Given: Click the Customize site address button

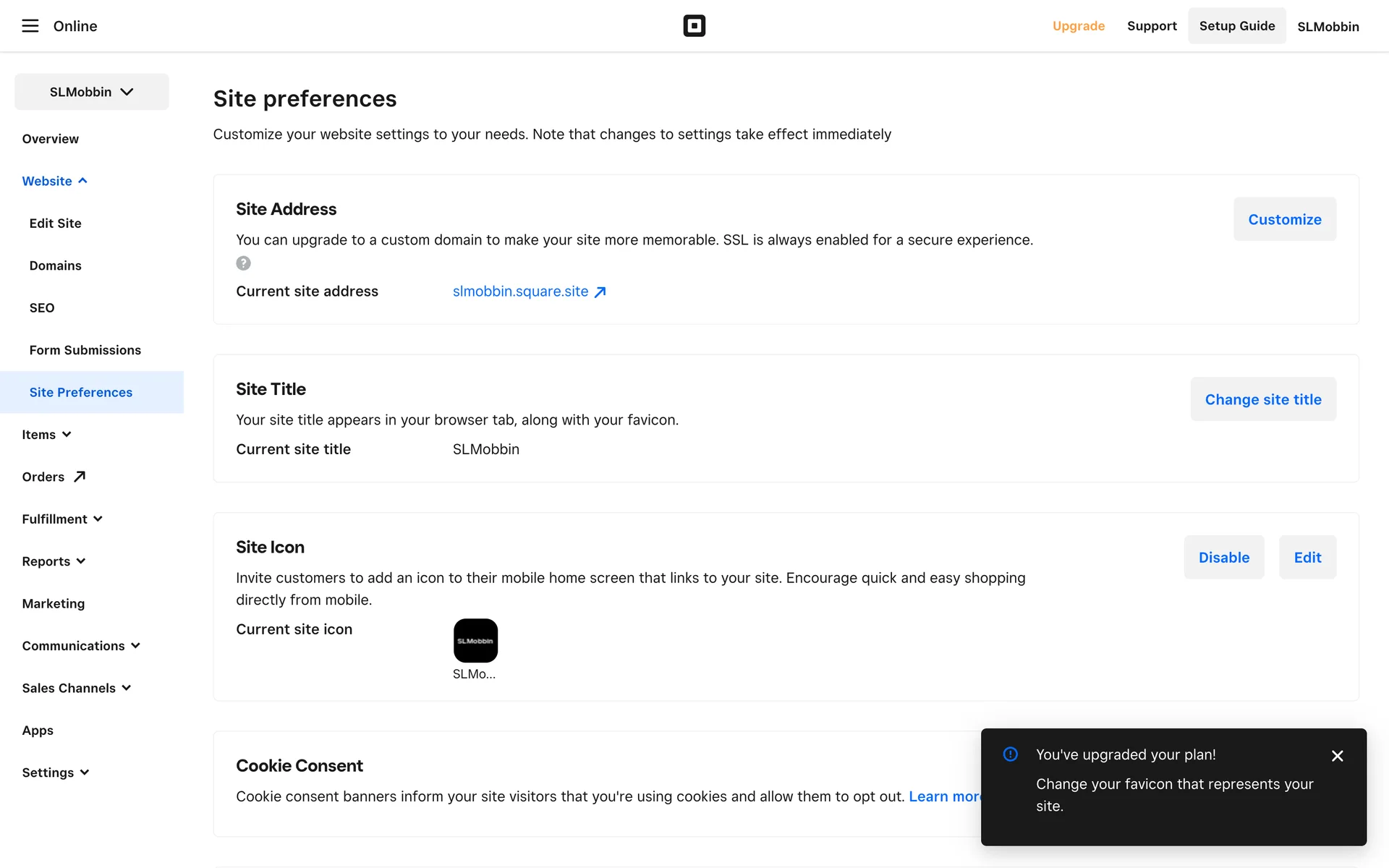Looking at the screenshot, I should pos(1284,219).
